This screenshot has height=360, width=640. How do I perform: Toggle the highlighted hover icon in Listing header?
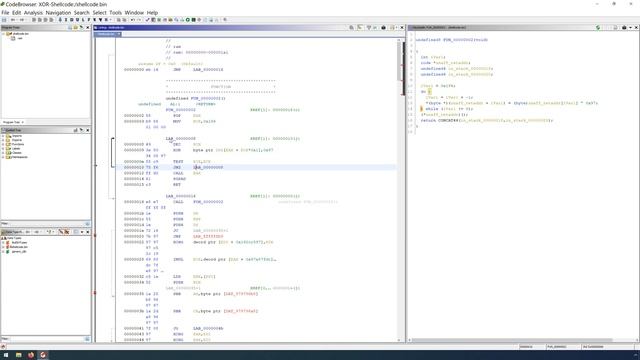[x=360, y=27]
